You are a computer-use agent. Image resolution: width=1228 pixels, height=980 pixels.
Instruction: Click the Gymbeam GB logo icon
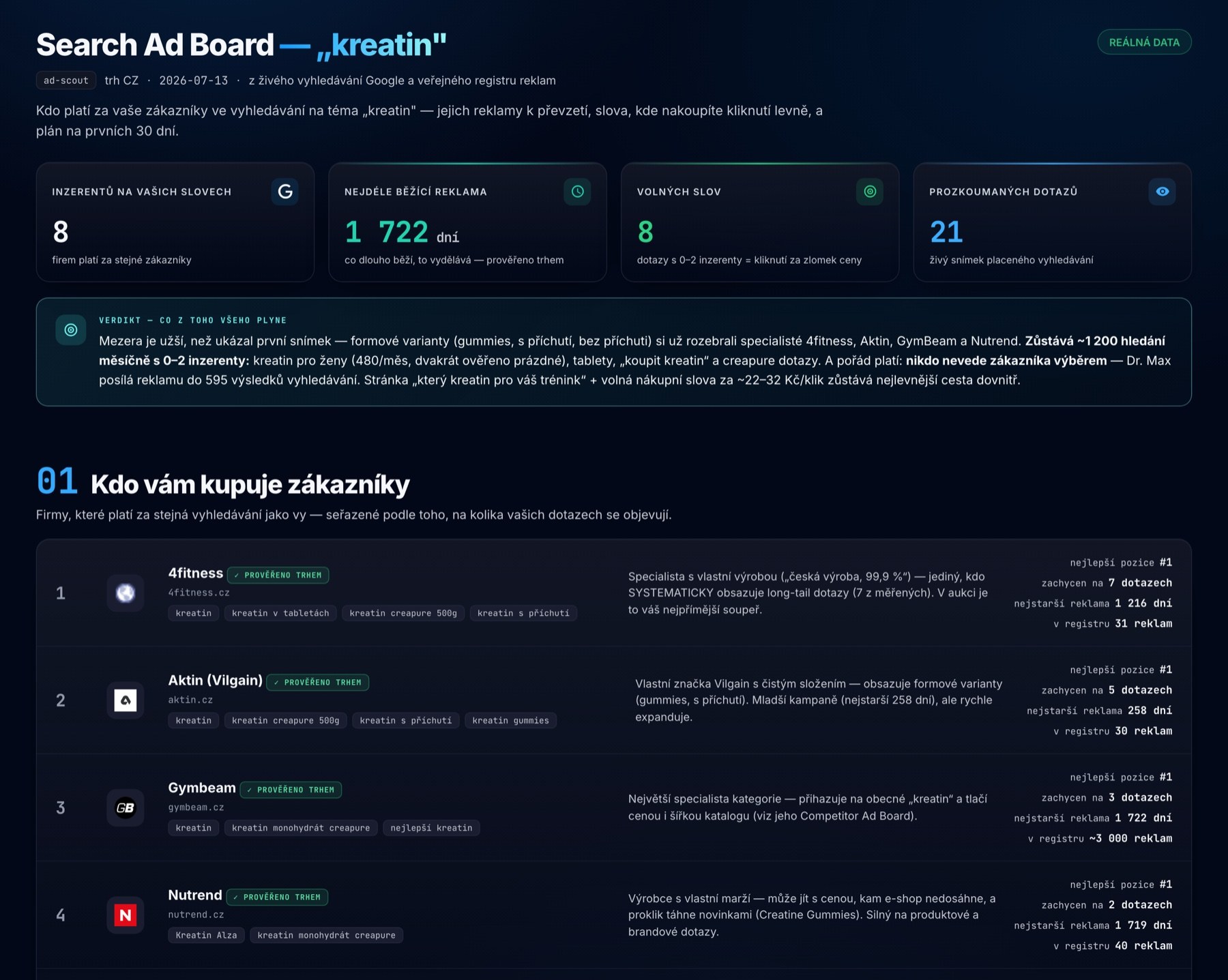coord(126,808)
